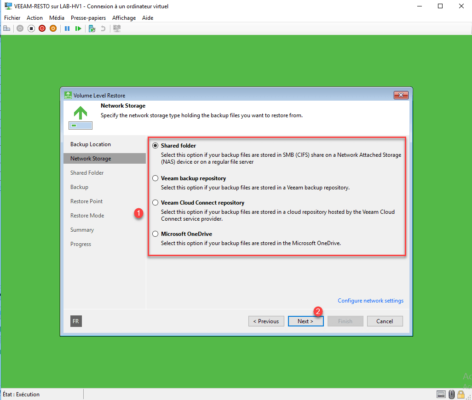Click the FR keyboard layout icon
This screenshot has width=472, height=400.
76,321
